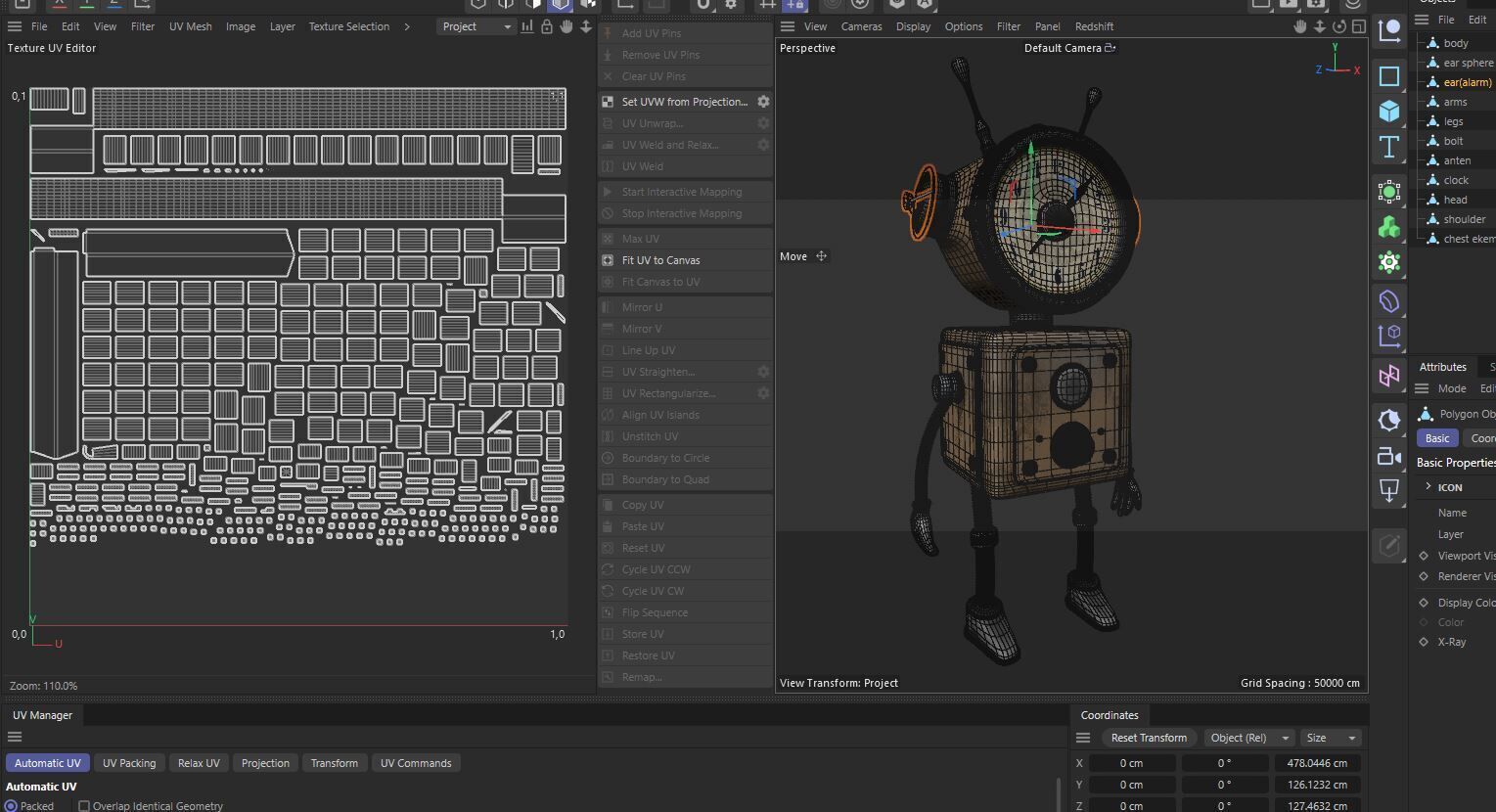Open the viewport Cameras menu
Image resolution: width=1496 pixels, height=812 pixels.
pos(861,26)
